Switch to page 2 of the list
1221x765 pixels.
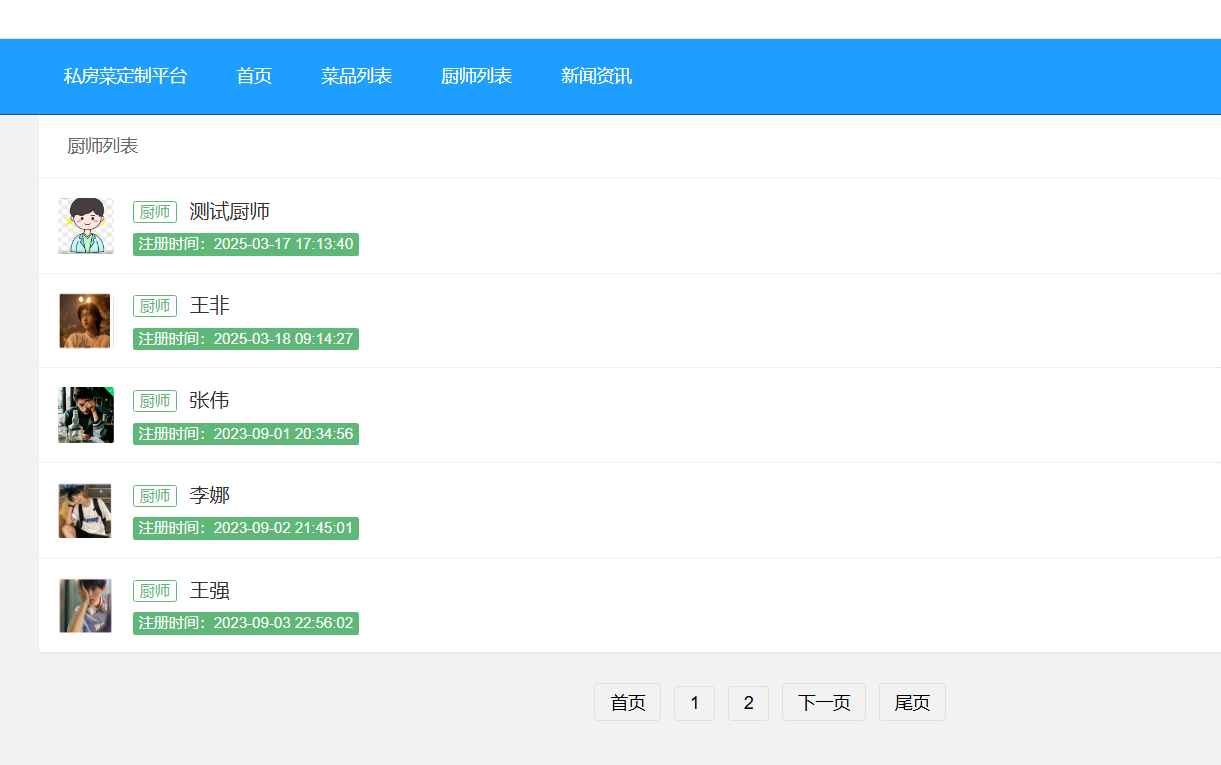pos(748,703)
